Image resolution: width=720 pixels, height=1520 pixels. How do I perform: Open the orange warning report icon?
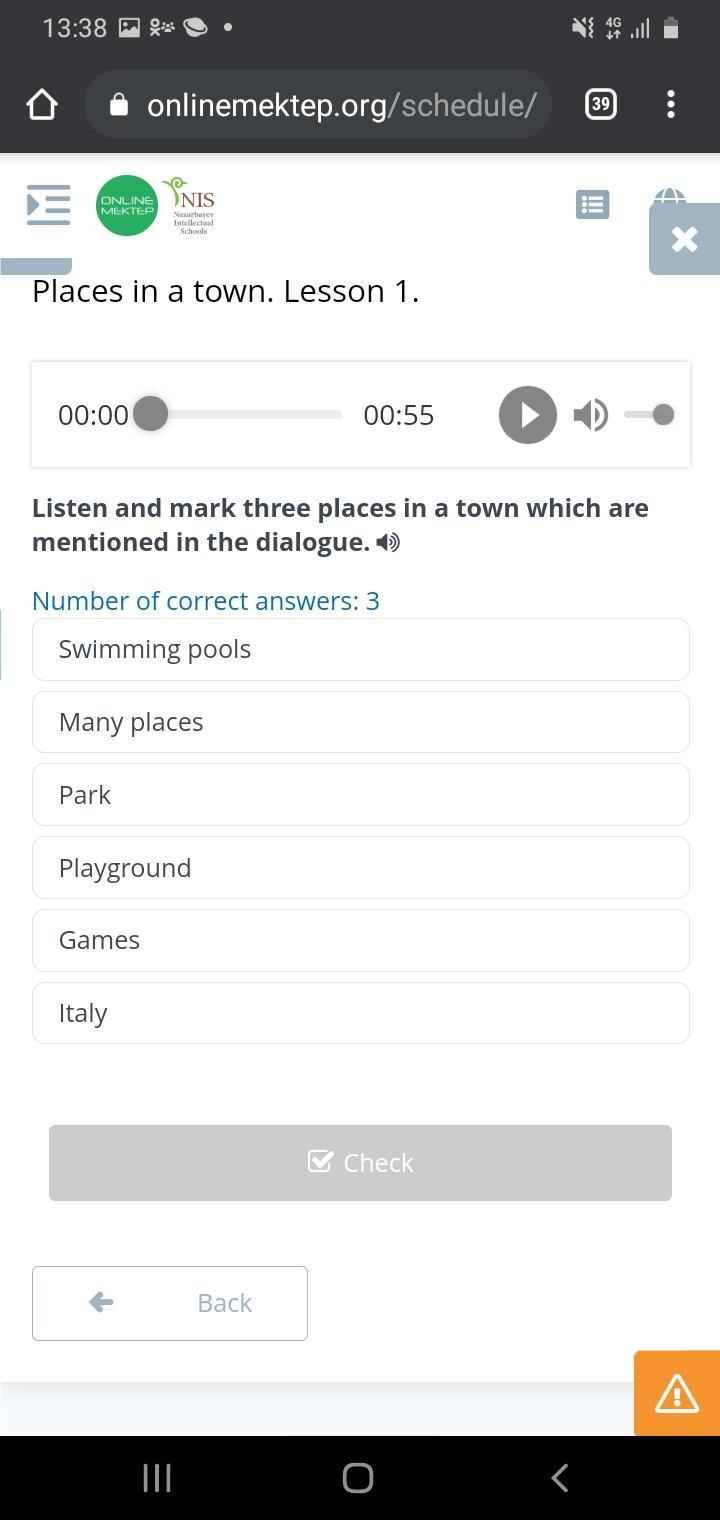(x=677, y=1393)
